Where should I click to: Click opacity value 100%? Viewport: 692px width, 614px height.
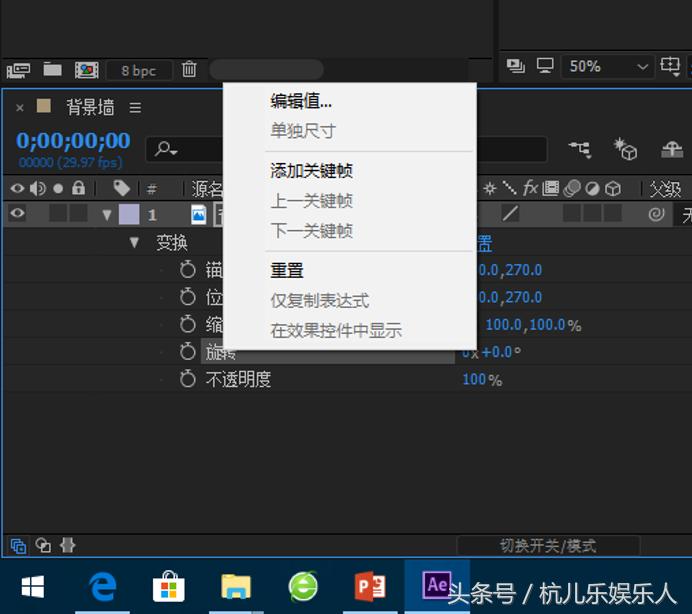[x=482, y=379]
